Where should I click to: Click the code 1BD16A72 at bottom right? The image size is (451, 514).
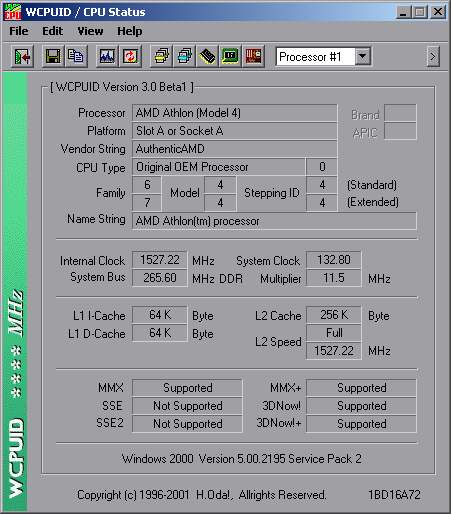[x=394, y=495]
